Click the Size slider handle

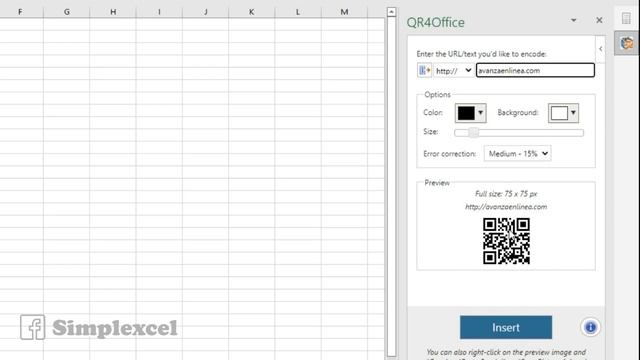coord(473,132)
